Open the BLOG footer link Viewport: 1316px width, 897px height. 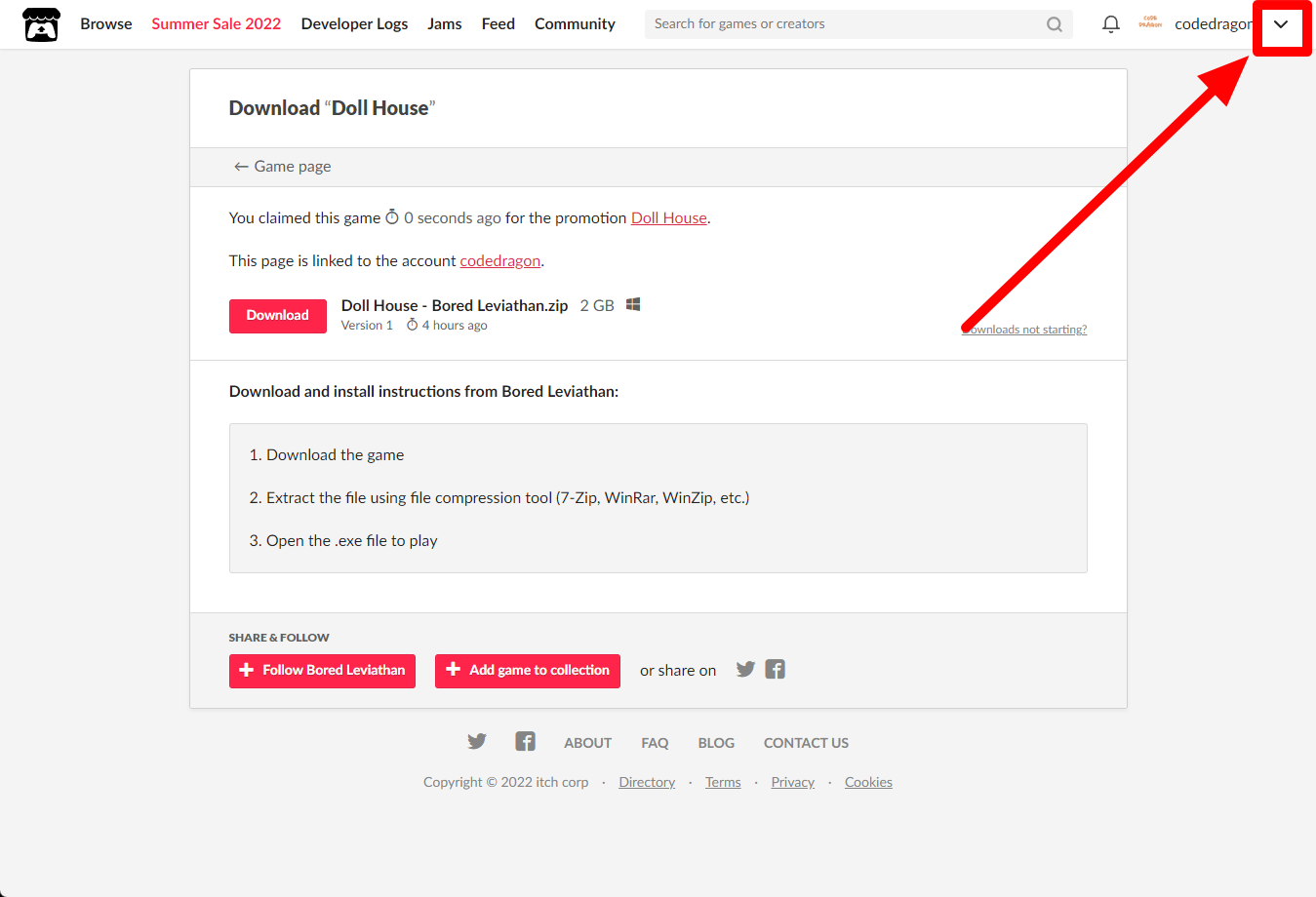[x=716, y=743]
